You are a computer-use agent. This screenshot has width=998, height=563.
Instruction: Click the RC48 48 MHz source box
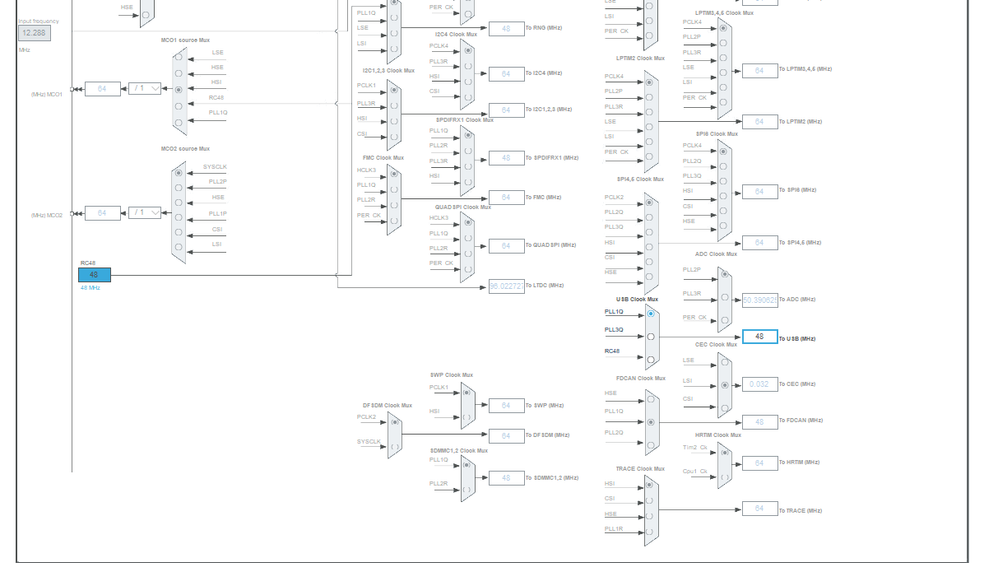tap(94, 275)
